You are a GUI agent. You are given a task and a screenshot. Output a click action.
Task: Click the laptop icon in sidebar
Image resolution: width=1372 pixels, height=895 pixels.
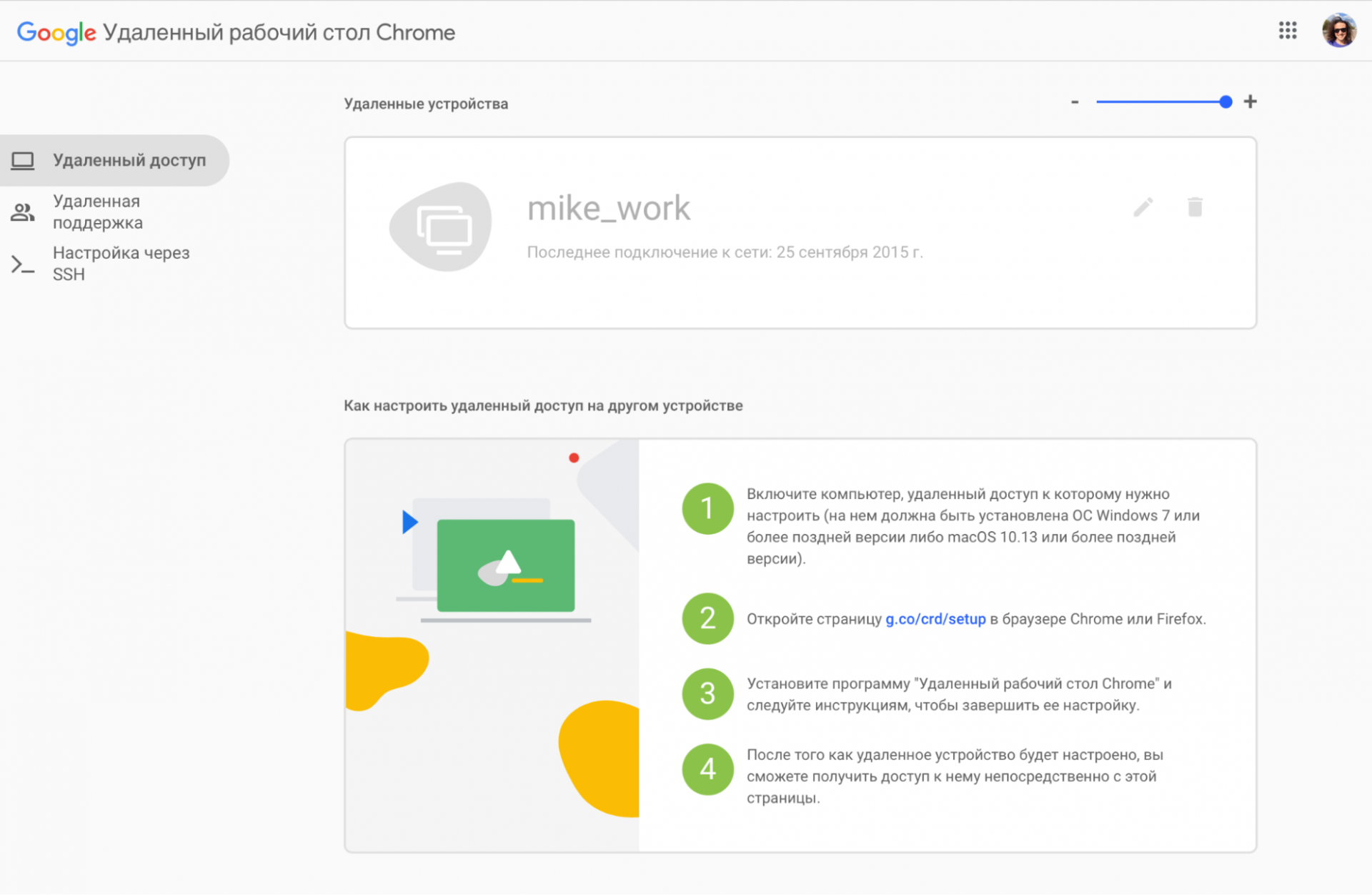click(x=23, y=161)
